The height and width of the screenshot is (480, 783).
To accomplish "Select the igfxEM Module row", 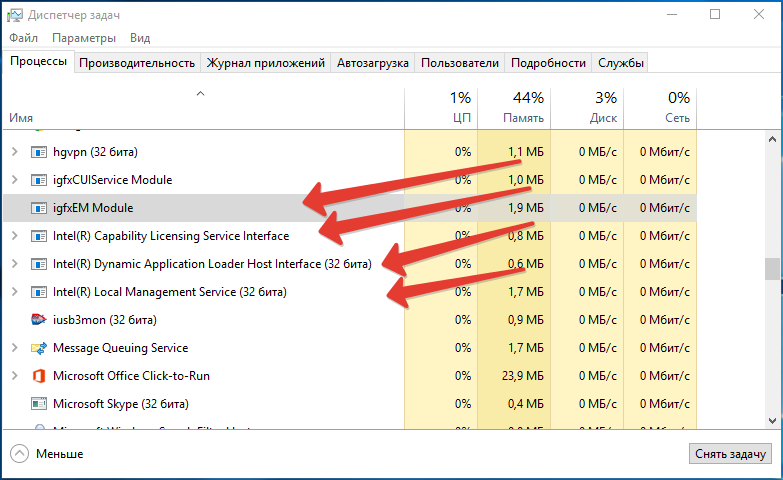I will (x=350, y=208).
